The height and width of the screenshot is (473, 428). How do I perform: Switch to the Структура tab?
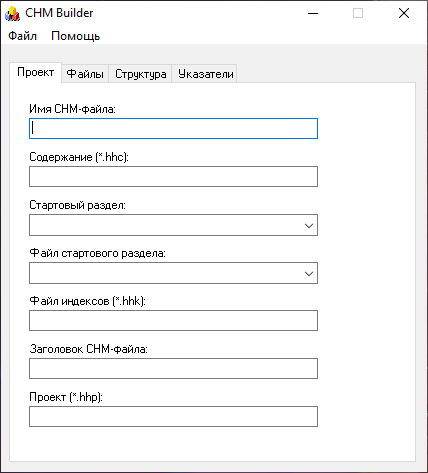pyautogui.click(x=140, y=74)
